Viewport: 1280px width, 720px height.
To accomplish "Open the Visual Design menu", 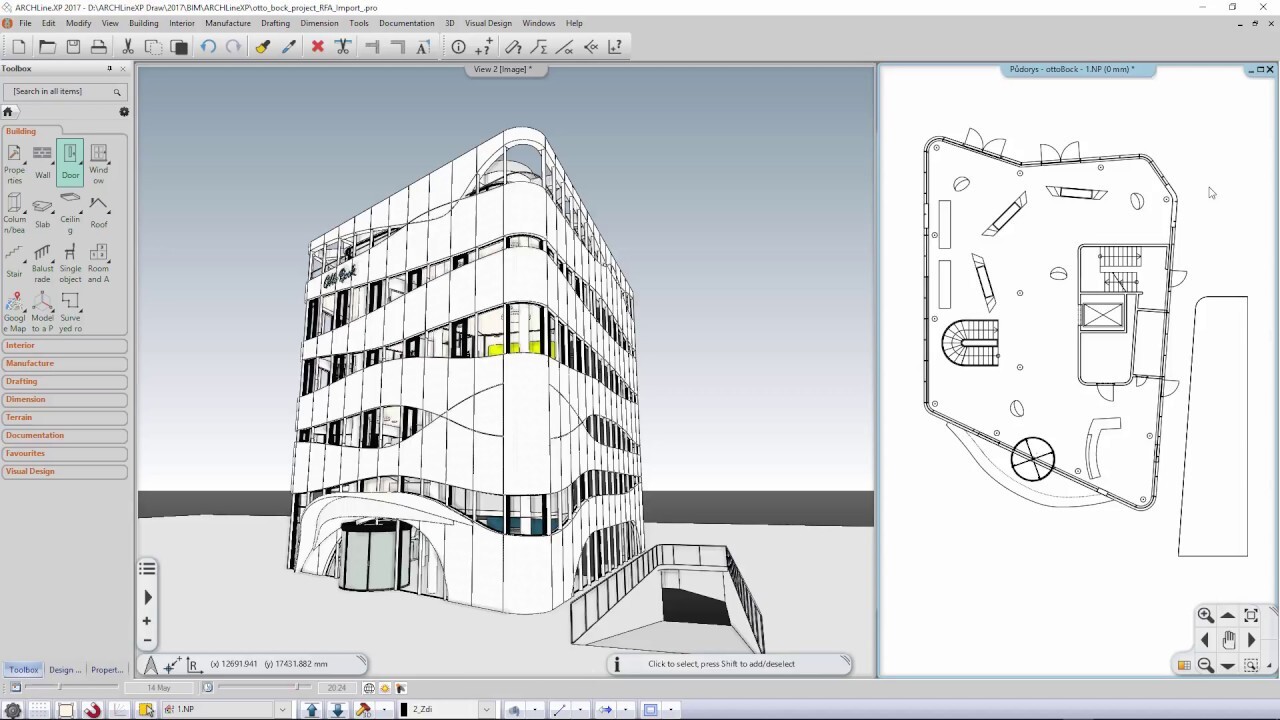I will point(488,23).
